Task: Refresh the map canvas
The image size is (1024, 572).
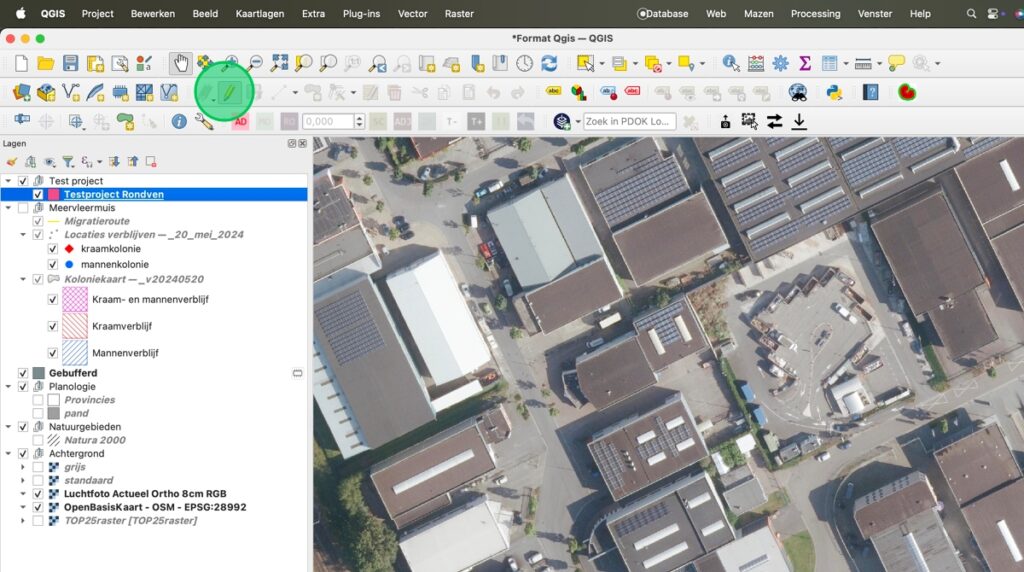Action: [x=549, y=63]
